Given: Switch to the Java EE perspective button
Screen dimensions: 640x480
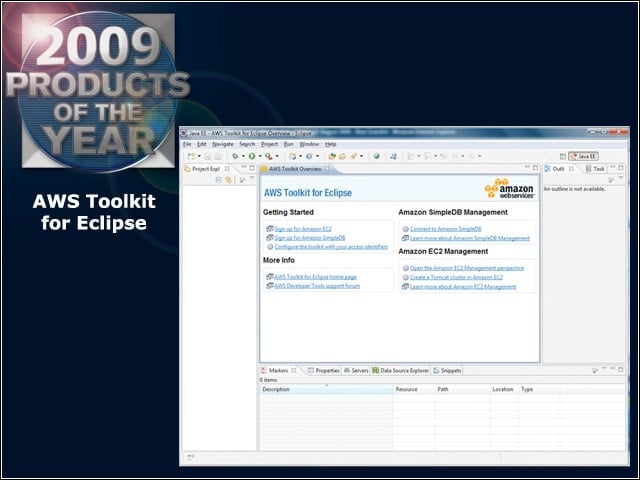Looking at the screenshot, I should pyautogui.click(x=584, y=156).
